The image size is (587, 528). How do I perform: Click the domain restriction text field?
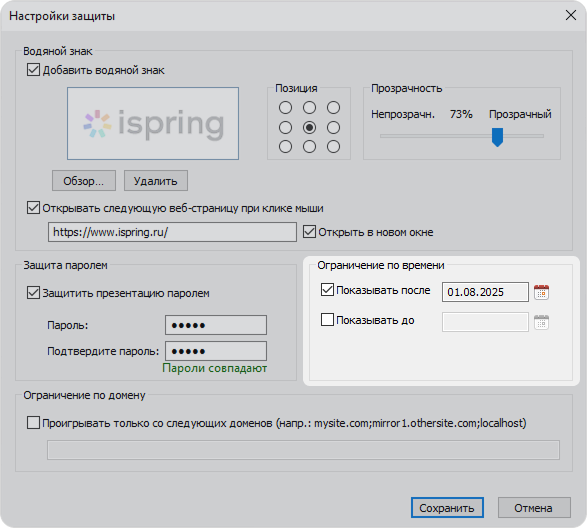pyautogui.click(x=303, y=450)
